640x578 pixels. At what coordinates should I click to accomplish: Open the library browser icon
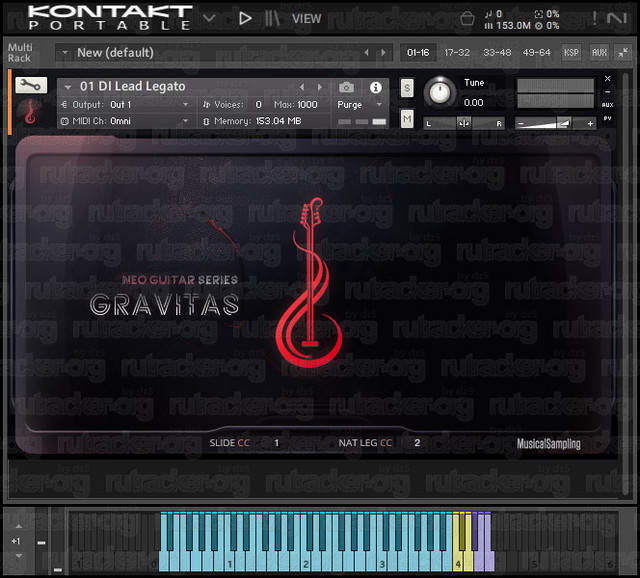click(272, 18)
